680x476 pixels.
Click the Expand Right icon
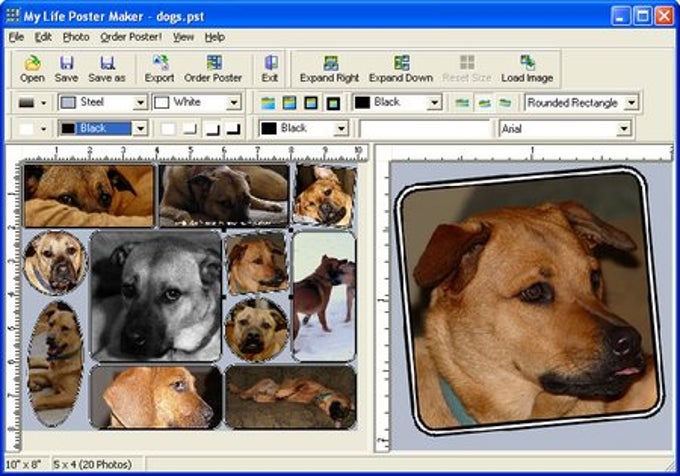tap(330, 68)
